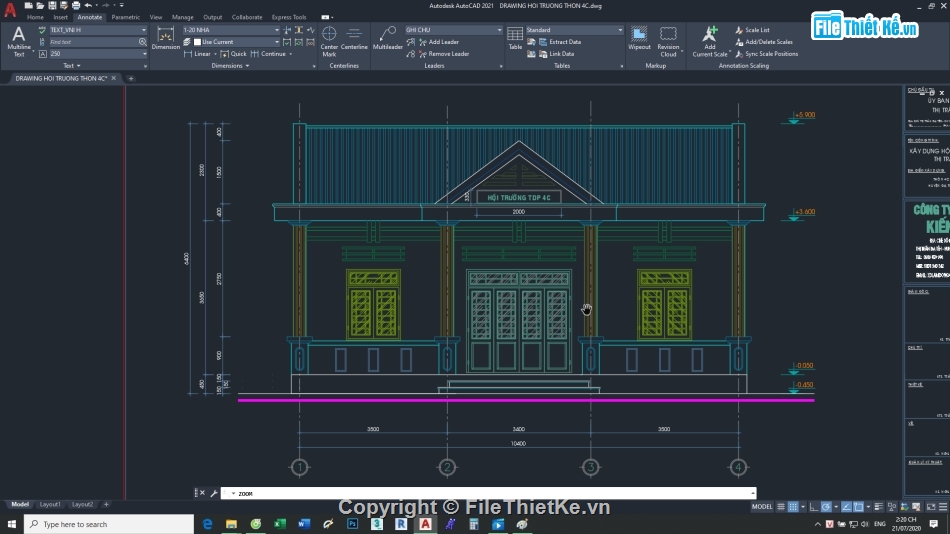Select the Wipeout tool

(x=639, y=38)
